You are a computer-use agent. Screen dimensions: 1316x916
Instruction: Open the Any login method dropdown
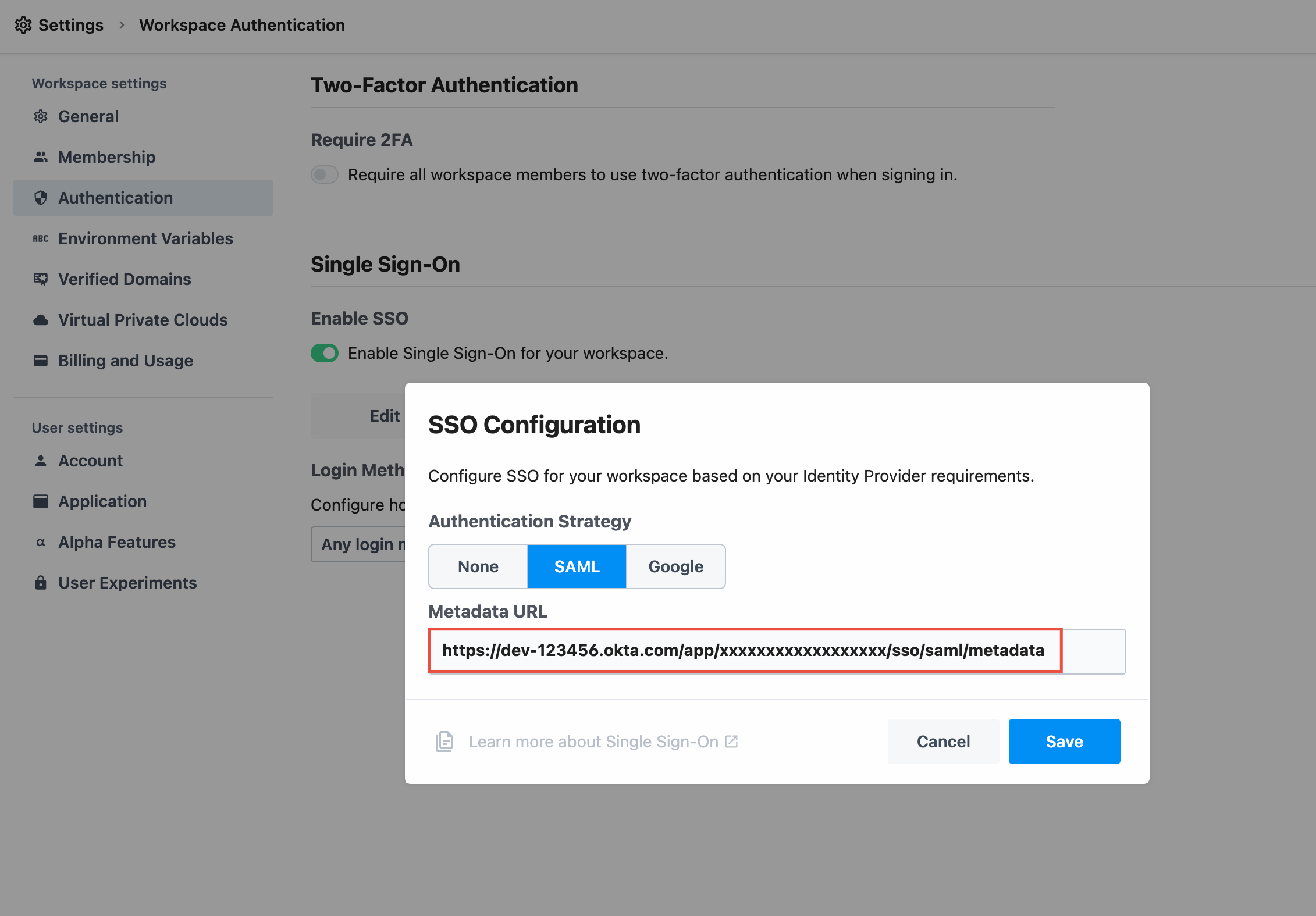click(x=358, y=544)
